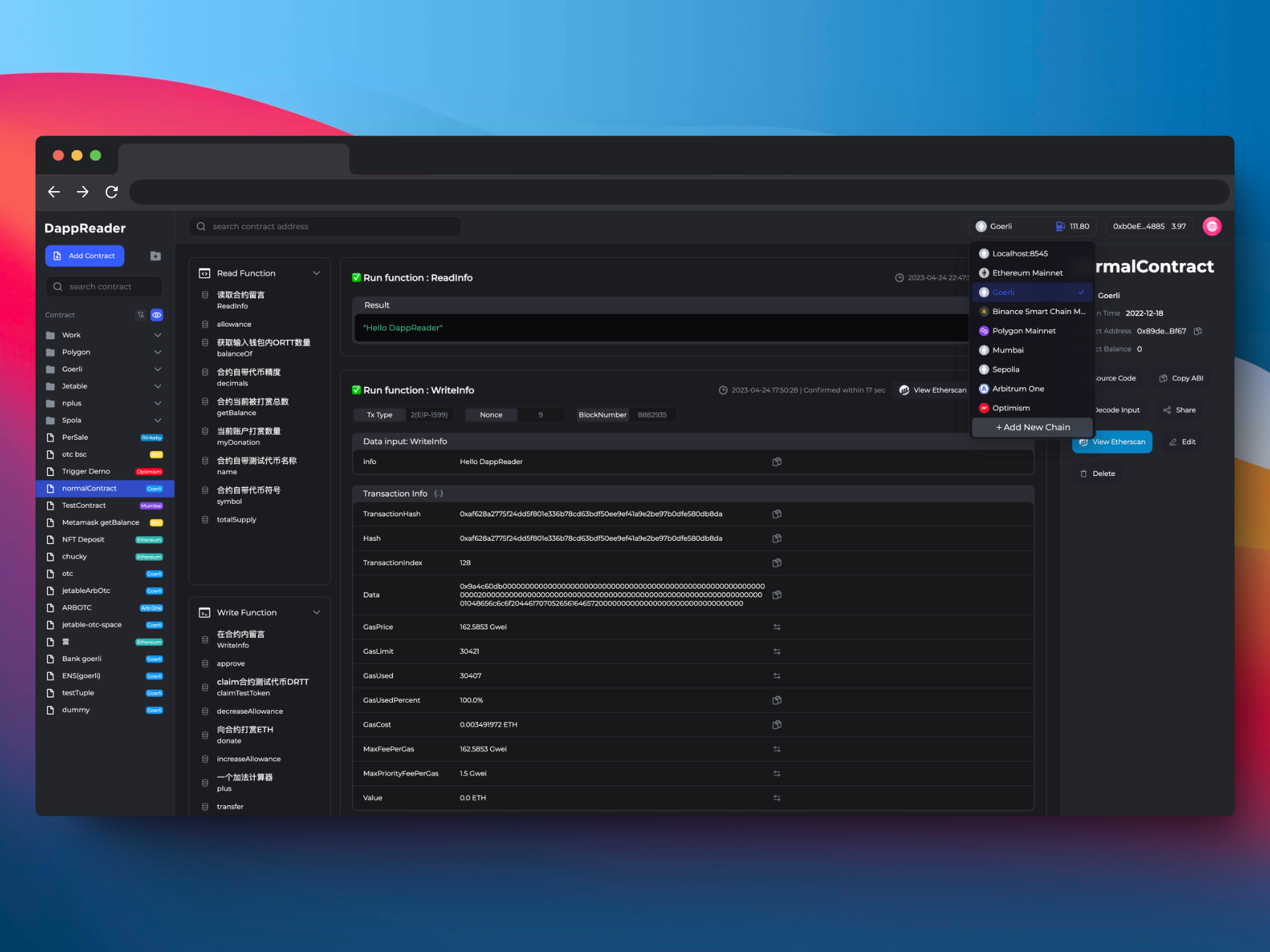Choose Arbitrum One network

1018,389
